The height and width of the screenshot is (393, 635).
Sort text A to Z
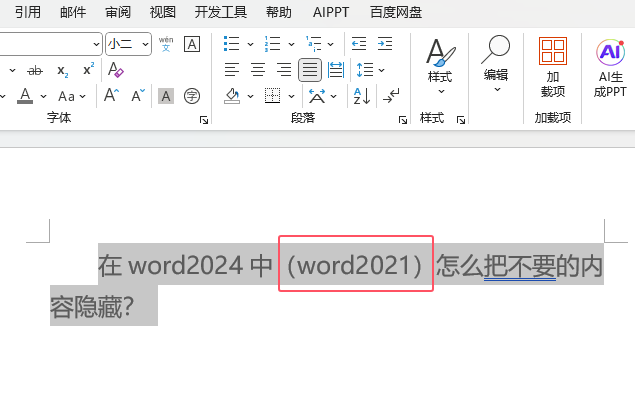pyautogui.click(x=362, y=96)
